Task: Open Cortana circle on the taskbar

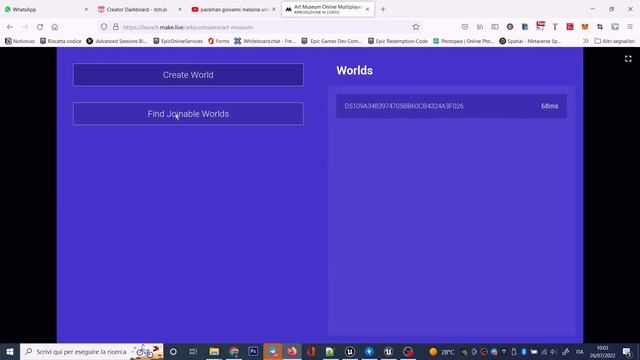Action: click(173, 351)
